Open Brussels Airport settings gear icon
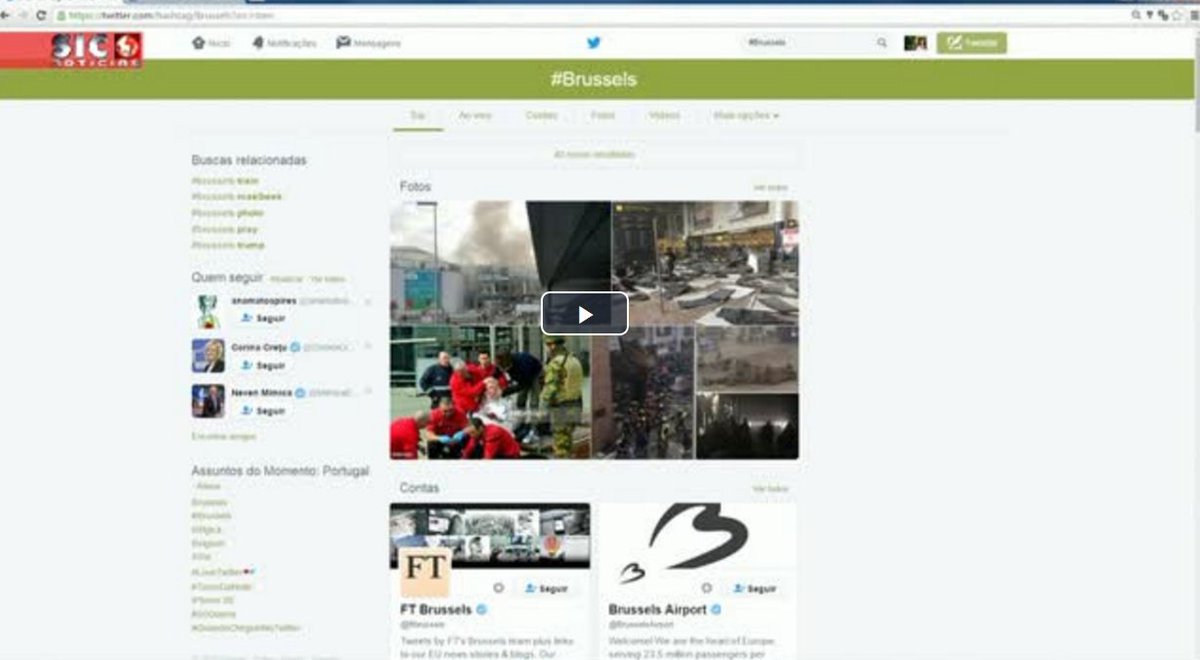This screenshot has height=660, width=1200. point(707,589)
